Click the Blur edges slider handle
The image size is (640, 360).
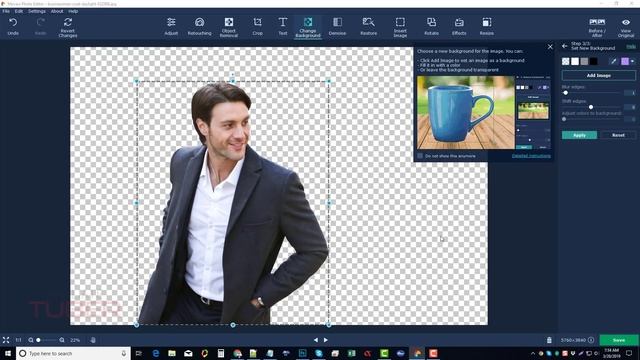566,93
